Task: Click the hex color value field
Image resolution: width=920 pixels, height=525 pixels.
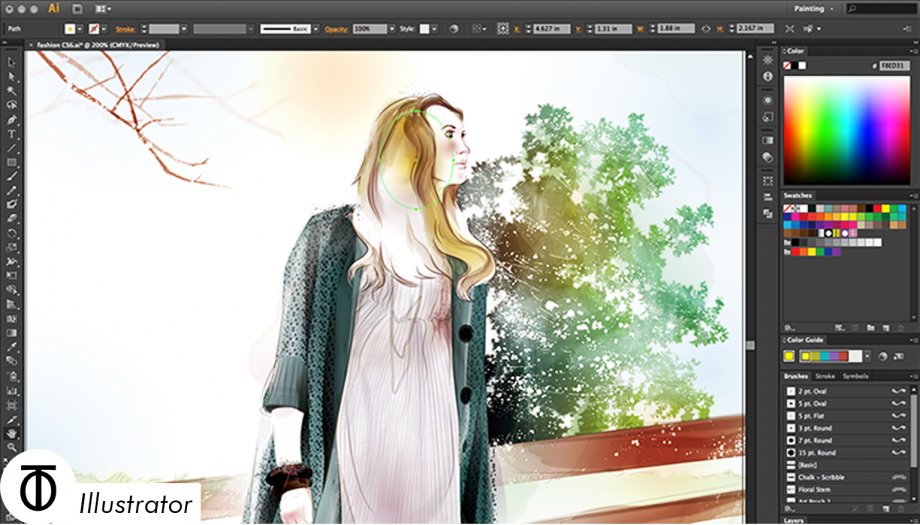Action: click(x=894, y=66)
